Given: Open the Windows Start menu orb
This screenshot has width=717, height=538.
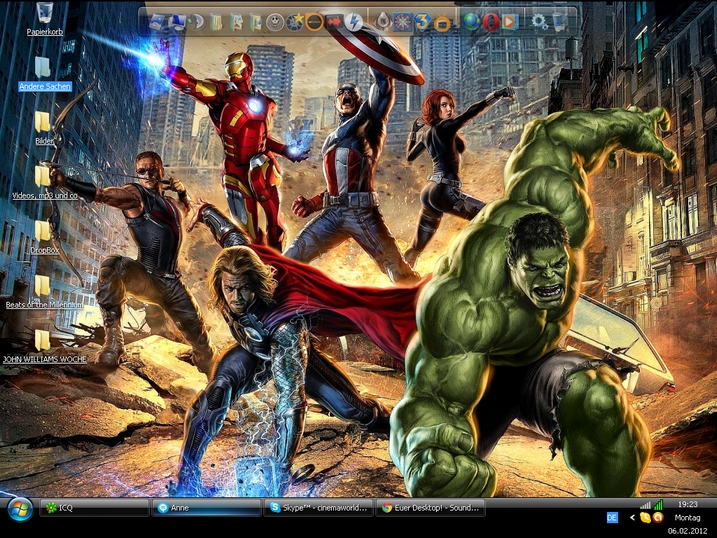Looking at the screenshot, I should point(19,509).
